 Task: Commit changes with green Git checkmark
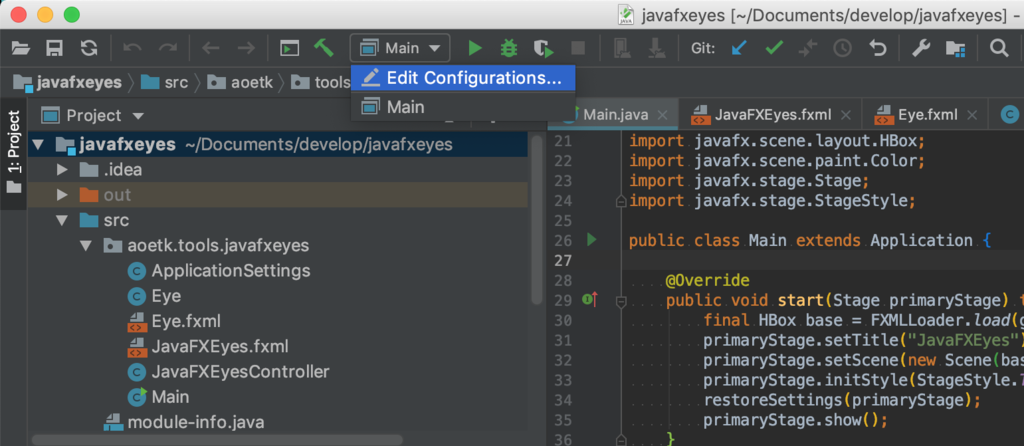pyautogui.click(x=774, y=48)
